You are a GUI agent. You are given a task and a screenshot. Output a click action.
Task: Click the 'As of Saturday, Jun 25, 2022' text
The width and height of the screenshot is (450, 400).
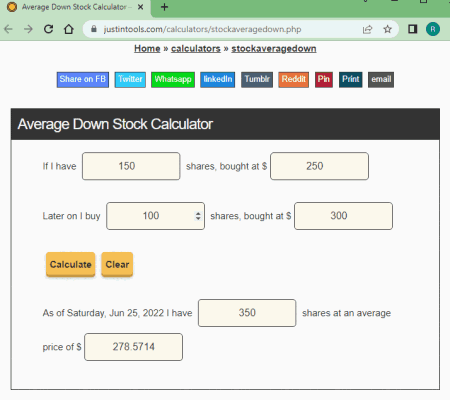[103, 313]
